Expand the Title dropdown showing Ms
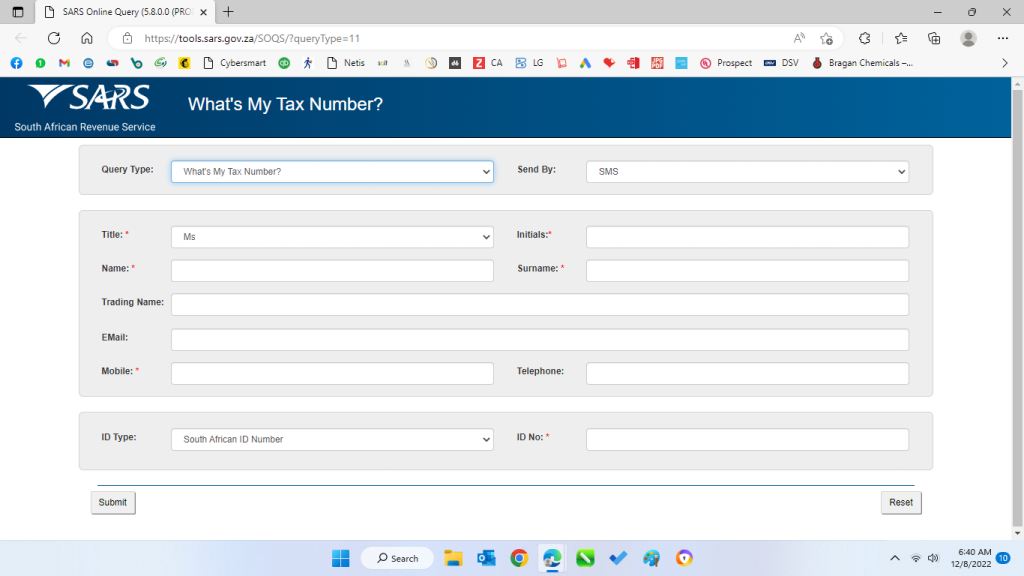 (332, 237)
